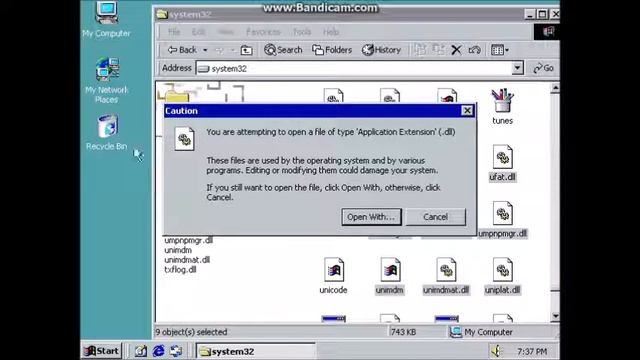Click the Open With... button
The height and width of the screenshot is (360, 640).
pos(371,217)
